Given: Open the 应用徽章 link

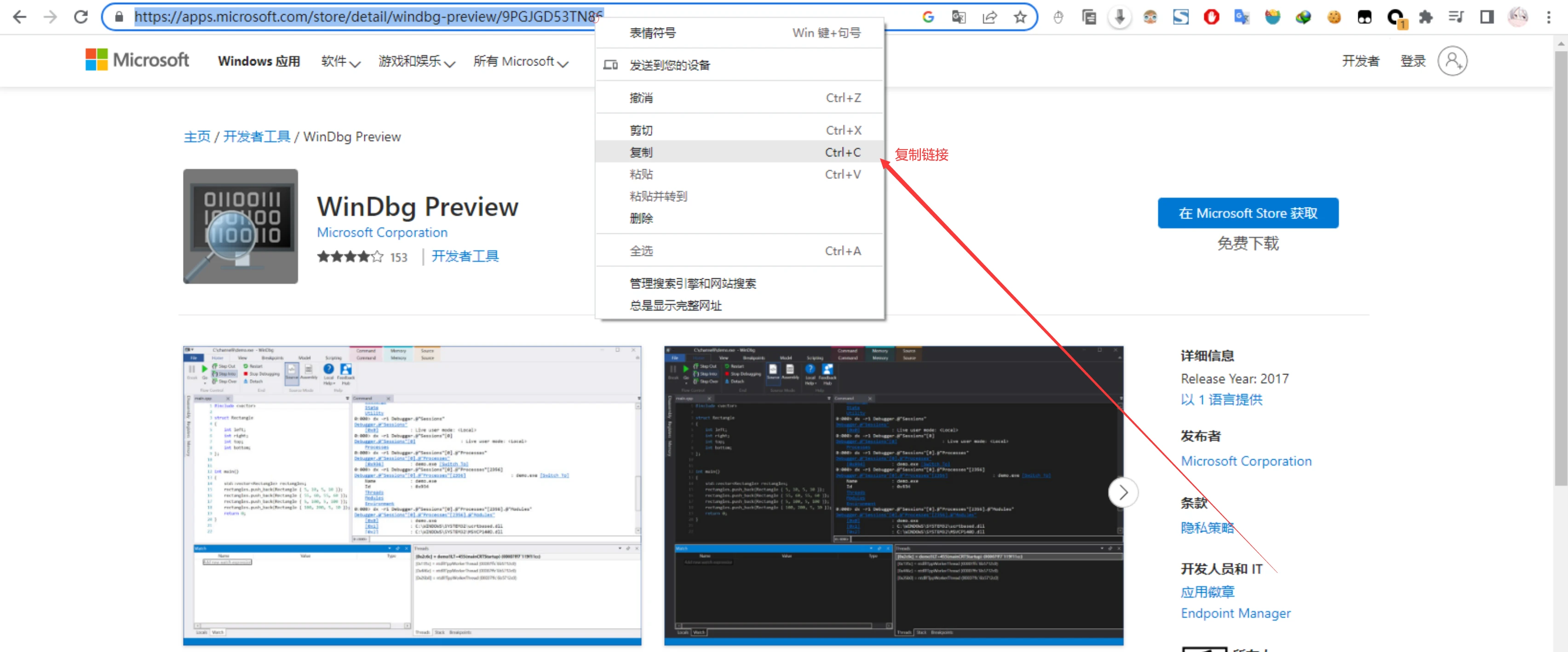Looking at the screenshot, I should coord(1207,592).
